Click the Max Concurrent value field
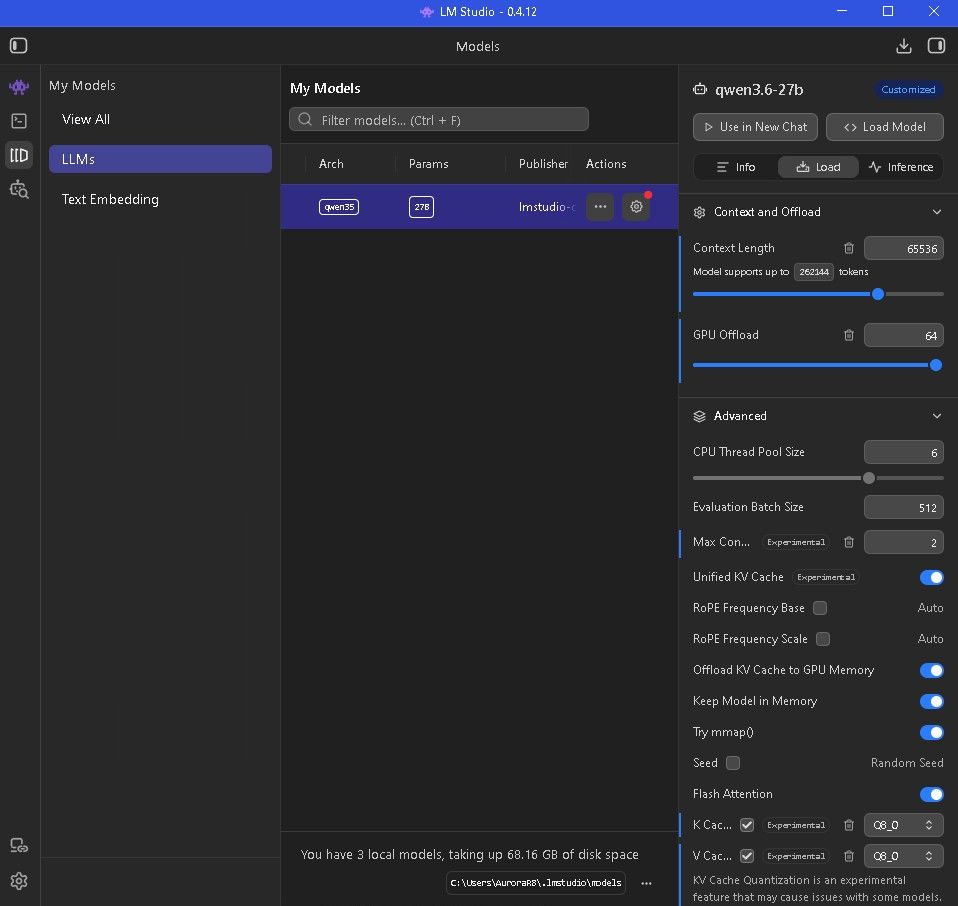Screen dimensions: 958x906 pos(903,542)
